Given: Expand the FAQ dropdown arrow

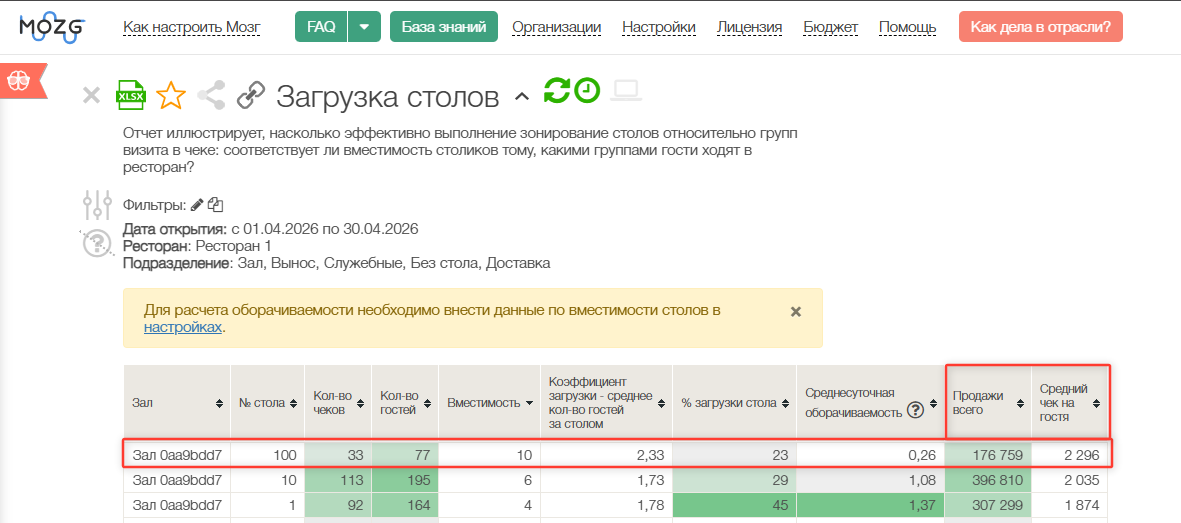Looking at the screenshot, I should pos(364,27).
